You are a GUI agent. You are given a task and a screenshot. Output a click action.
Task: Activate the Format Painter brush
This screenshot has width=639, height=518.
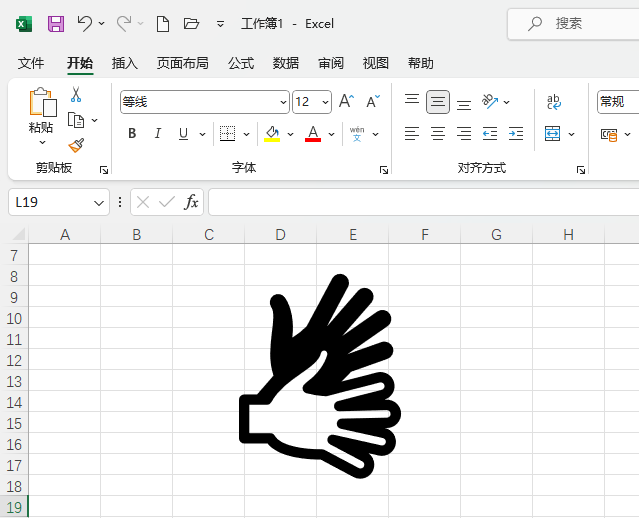coord(76,145)
